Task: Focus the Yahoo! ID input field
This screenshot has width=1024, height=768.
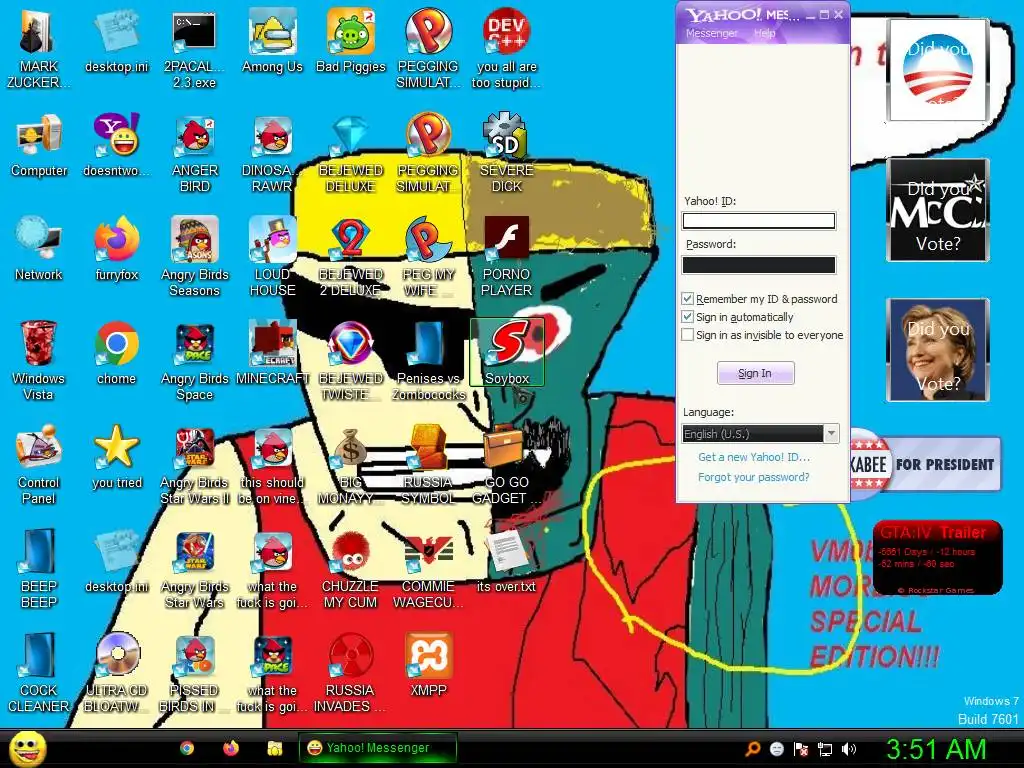Action: tap(759, 221)
